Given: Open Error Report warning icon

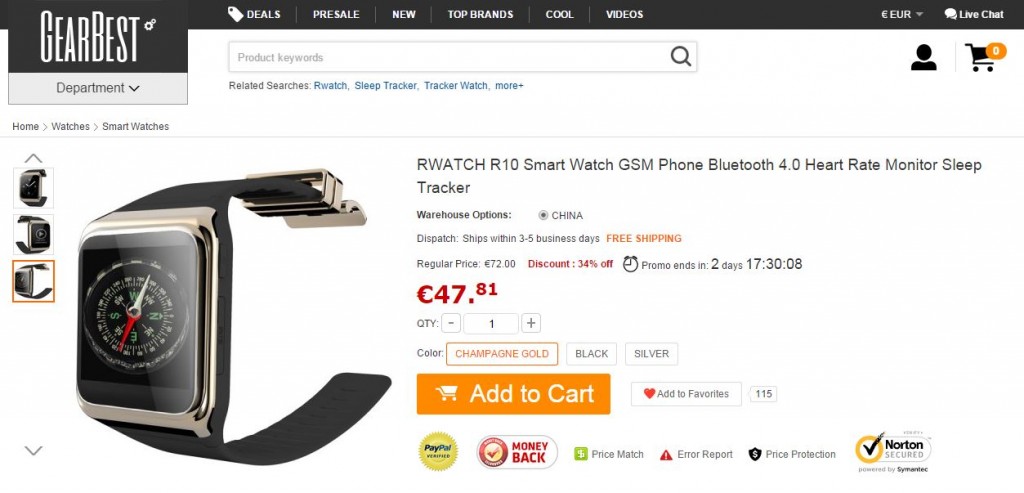Looking at the screenshot, I should 665,454.
